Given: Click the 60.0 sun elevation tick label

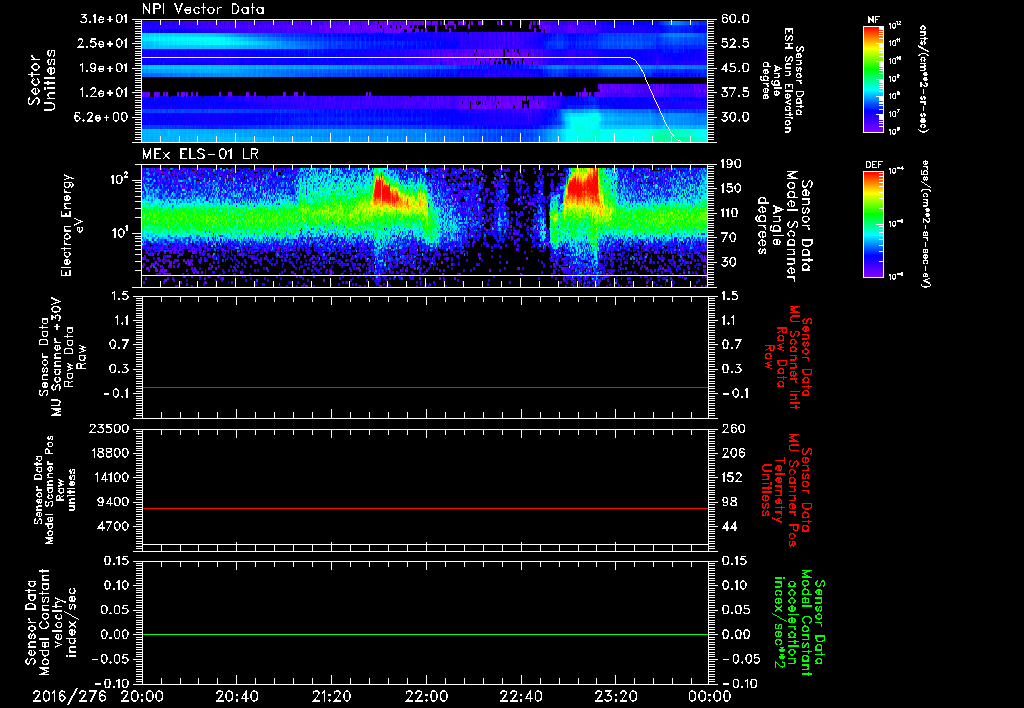Looking at the screenshot, I should 735,19.
